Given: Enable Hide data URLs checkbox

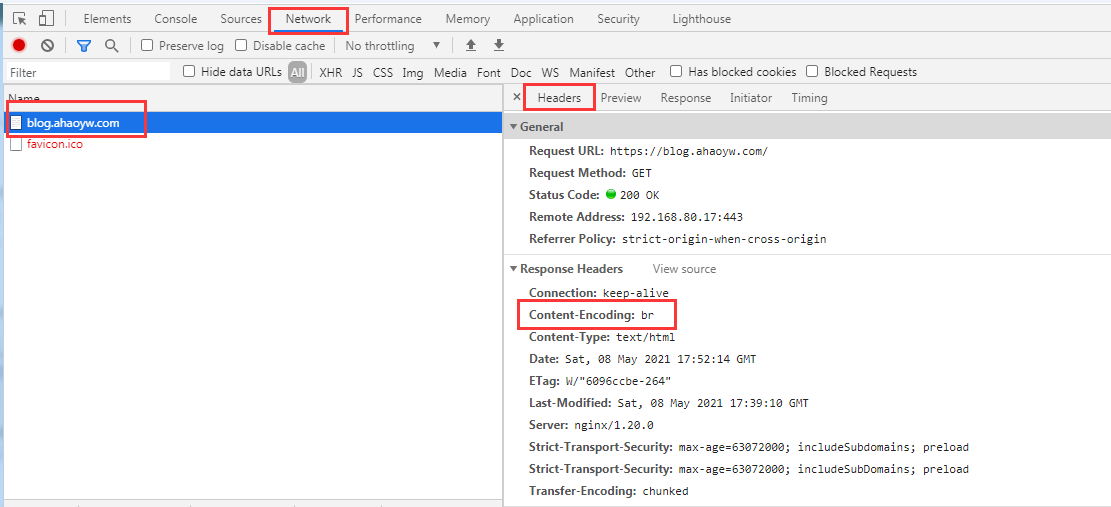Looking at the screenshot, I should click(x=189, y=71).
